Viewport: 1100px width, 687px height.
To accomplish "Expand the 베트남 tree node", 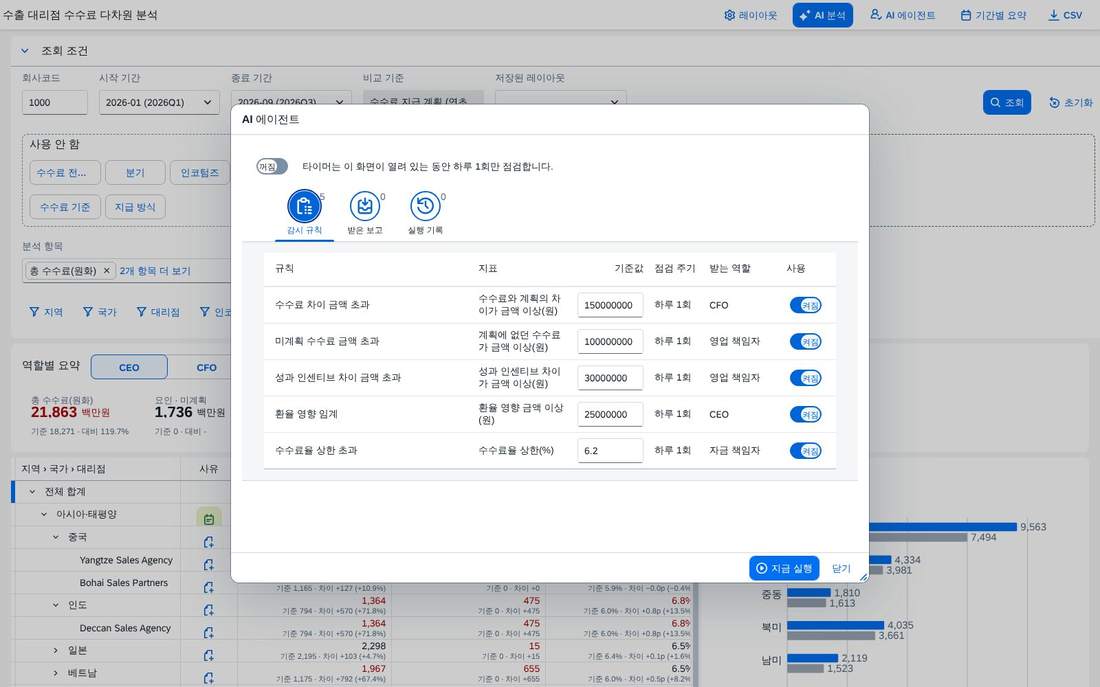I will 55,673.
